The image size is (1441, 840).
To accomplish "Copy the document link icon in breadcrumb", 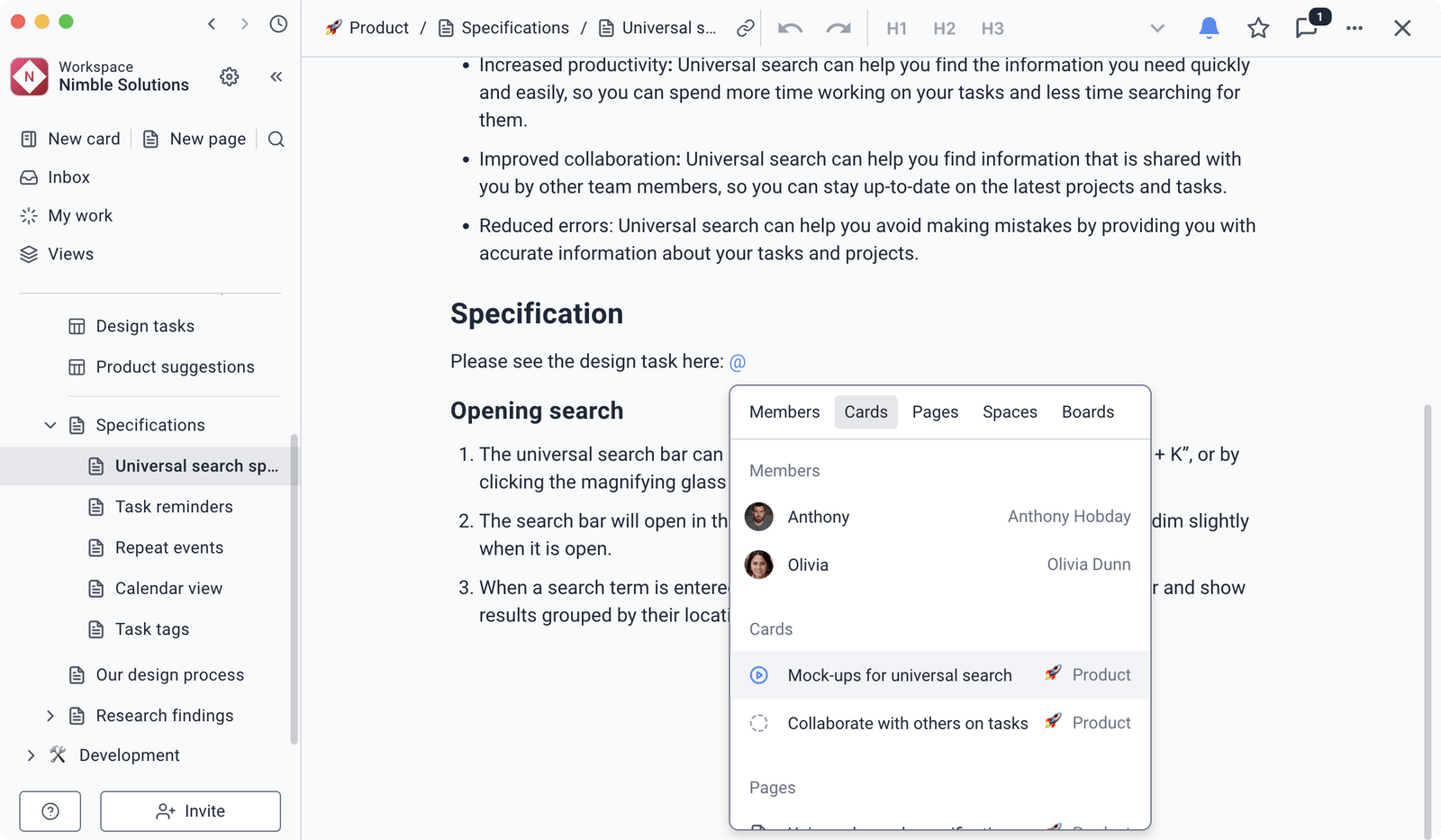I will [745, 28].
